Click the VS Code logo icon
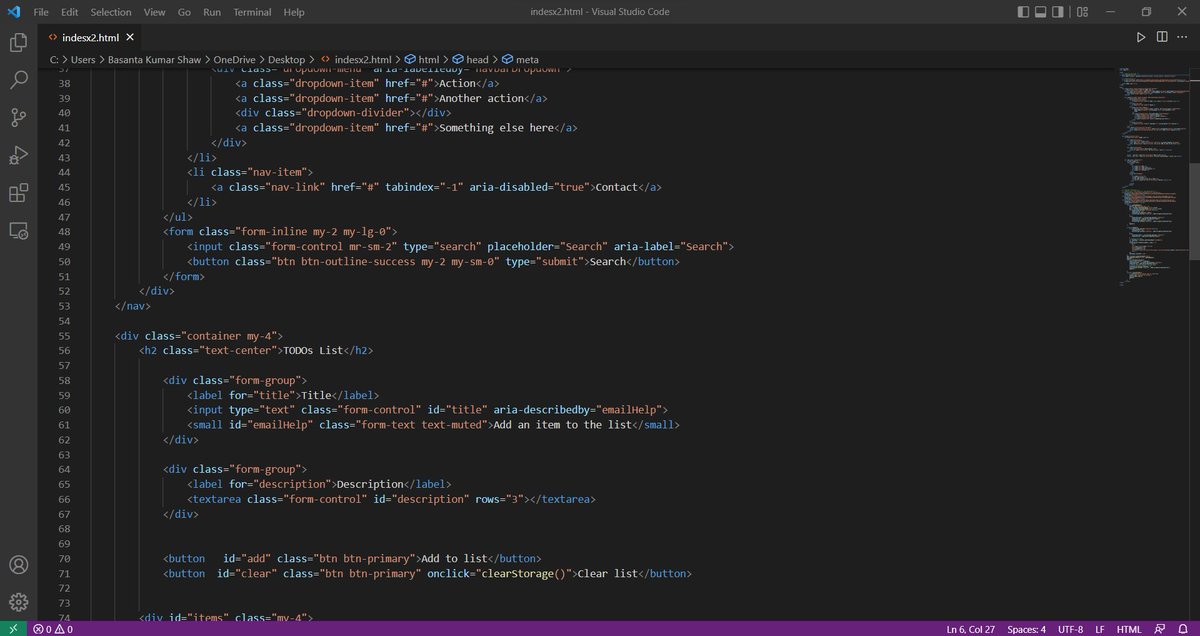This screenshot has height=636, width=1200. pyautogui.click(x=14, y=12)
